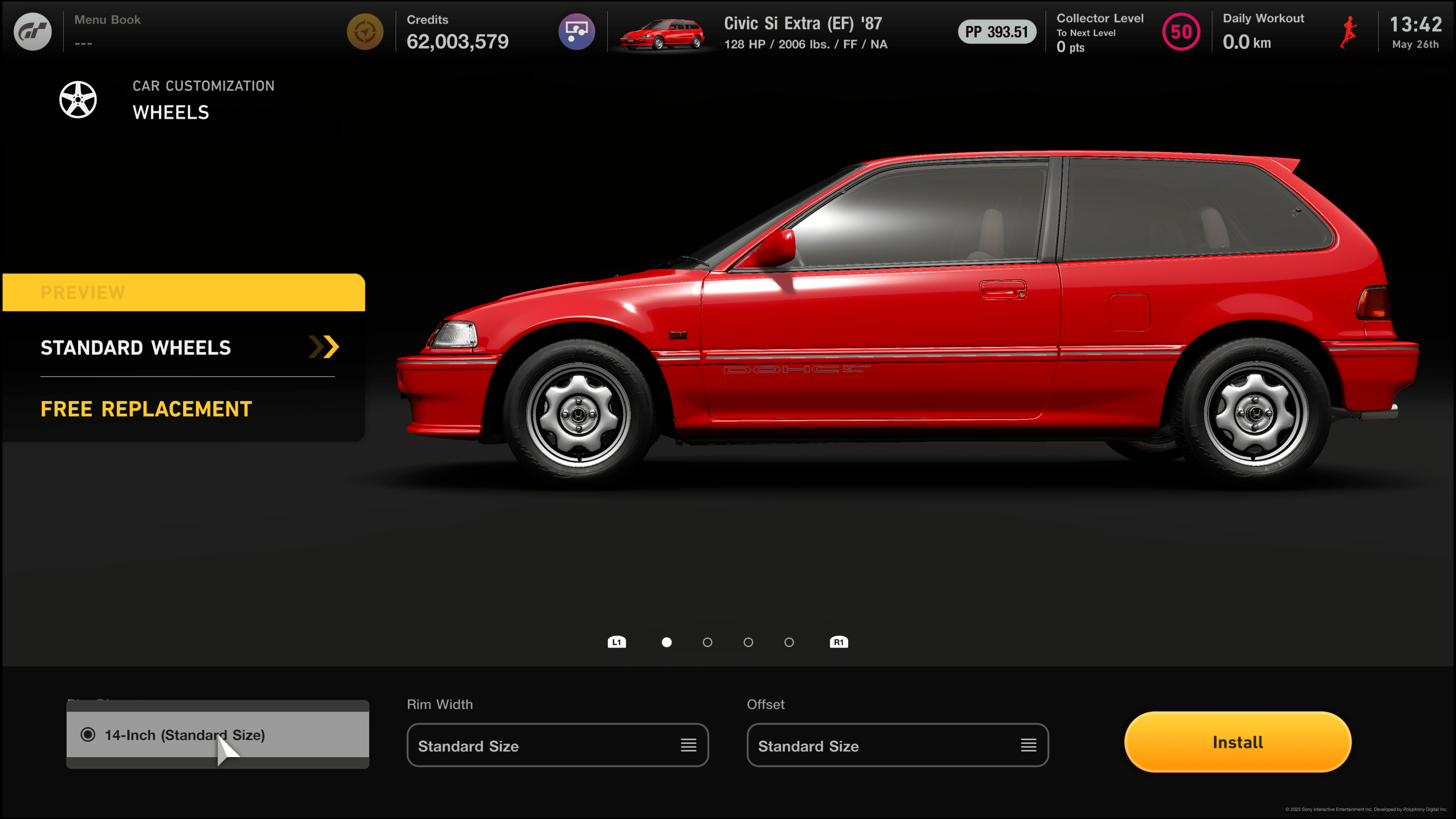Open the purple roulette ticket icon
This screenshot has height=819, width=1456.
pyautogui.click(x=576, y=31)
